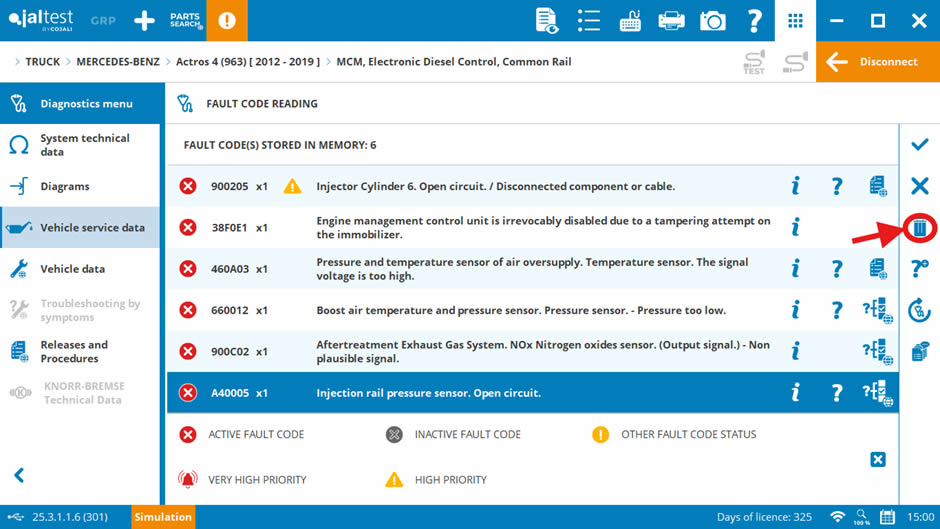Open guided troubleshooting for fault A40005
Image resolution: width=940 pixels, height=529 pixels.
click(x=878, y=393)
